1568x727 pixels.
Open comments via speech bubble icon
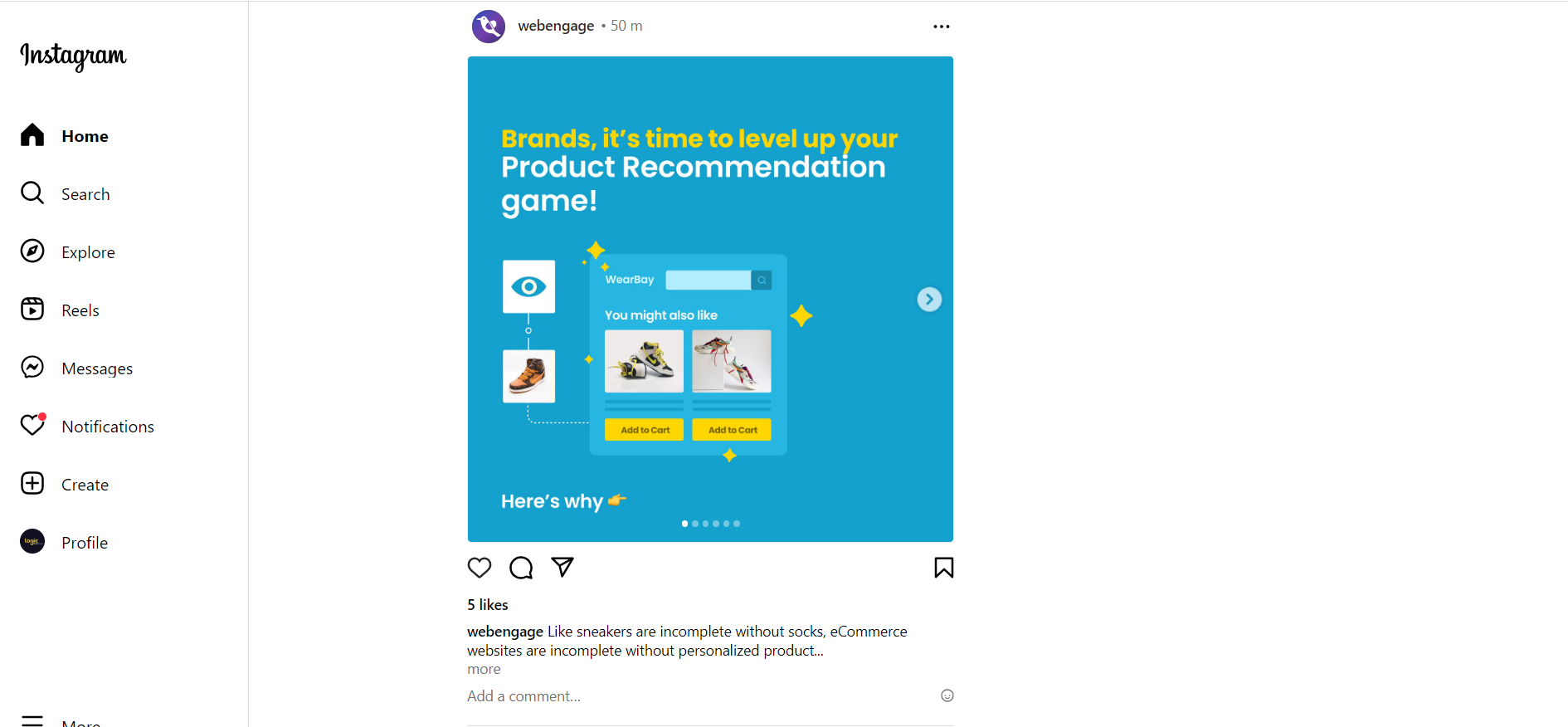coord(521,568)
